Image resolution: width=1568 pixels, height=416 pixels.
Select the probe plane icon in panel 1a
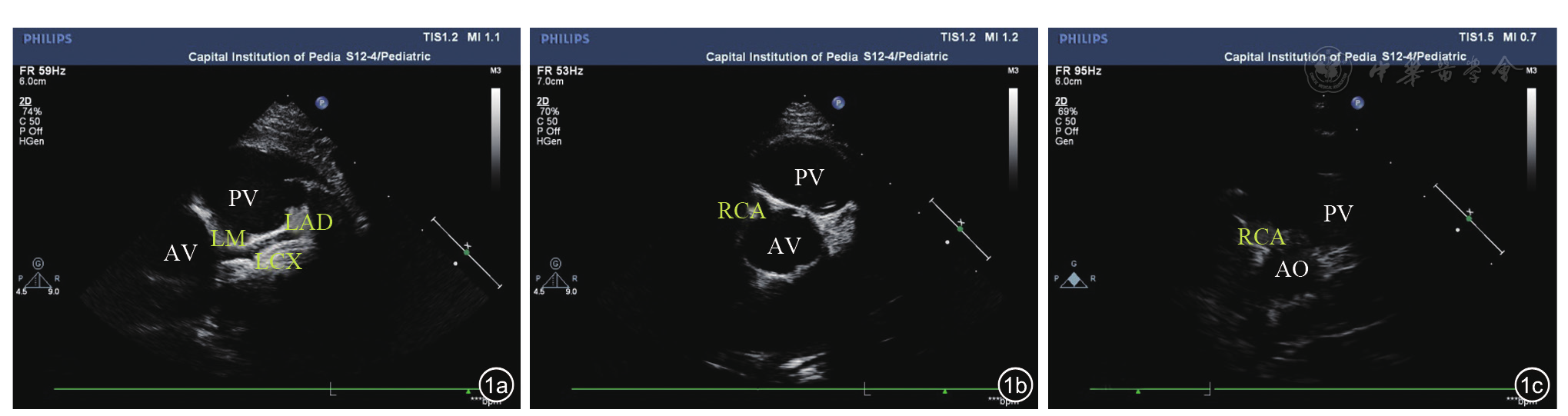[38, 278]
